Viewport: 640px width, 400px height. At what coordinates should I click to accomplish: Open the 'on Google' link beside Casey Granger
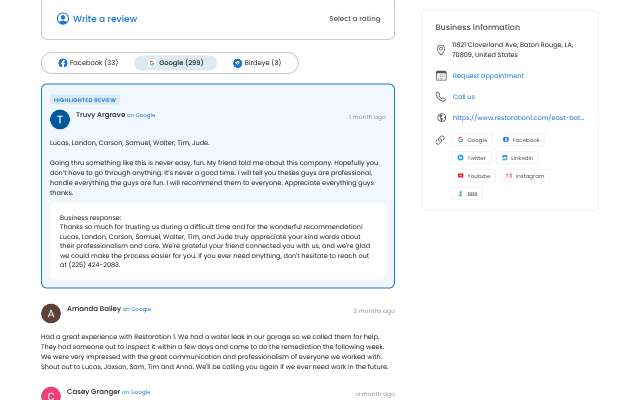(136, 392)
